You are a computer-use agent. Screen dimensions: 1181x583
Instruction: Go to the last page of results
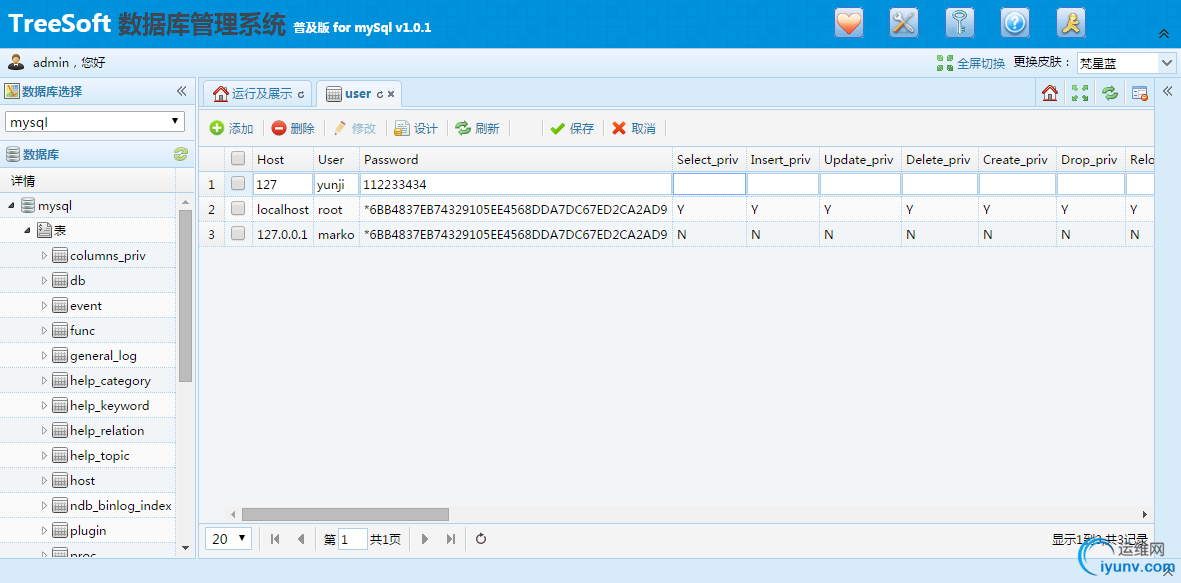(450, 539)
